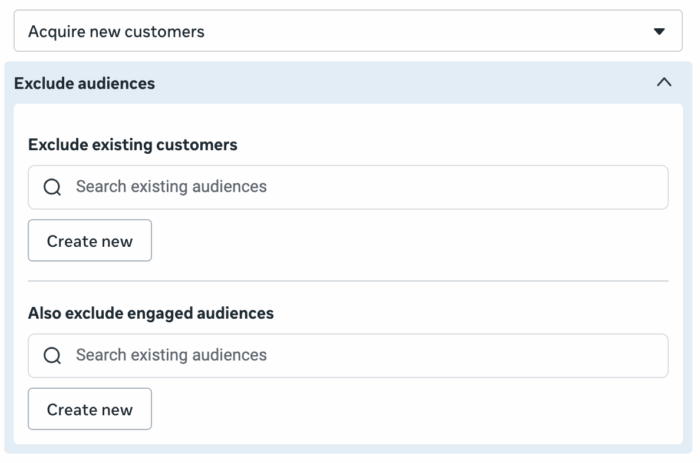Click the Exclude audiences heading

[x=84, y=83]
